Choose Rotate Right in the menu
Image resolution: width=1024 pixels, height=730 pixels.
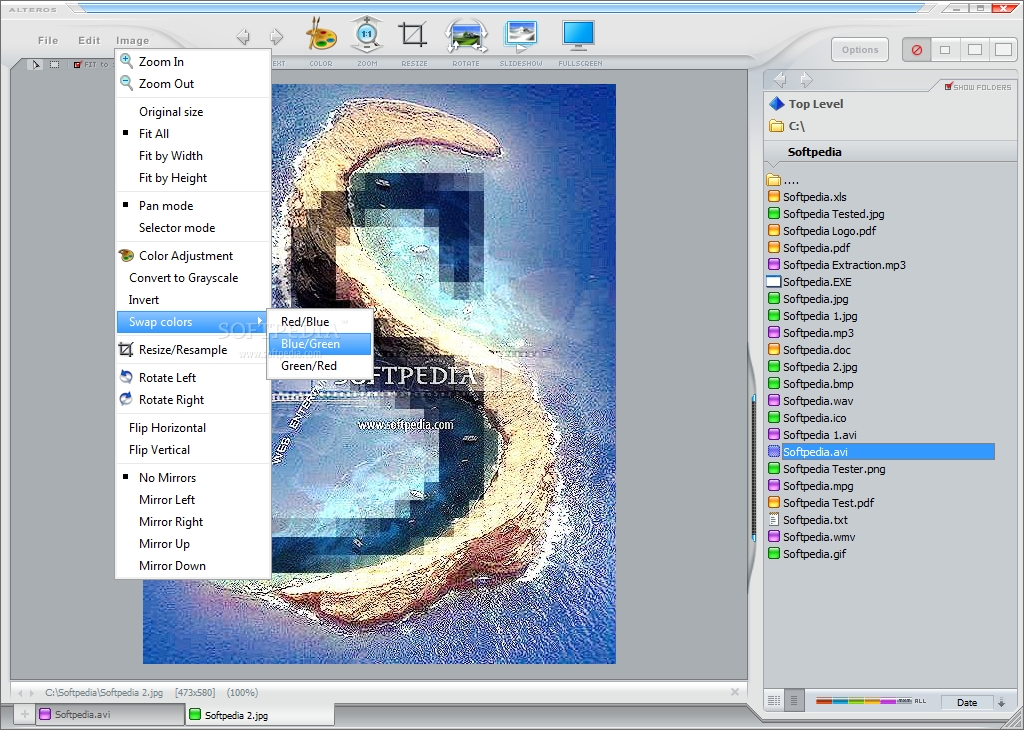[x=193, y=400]
